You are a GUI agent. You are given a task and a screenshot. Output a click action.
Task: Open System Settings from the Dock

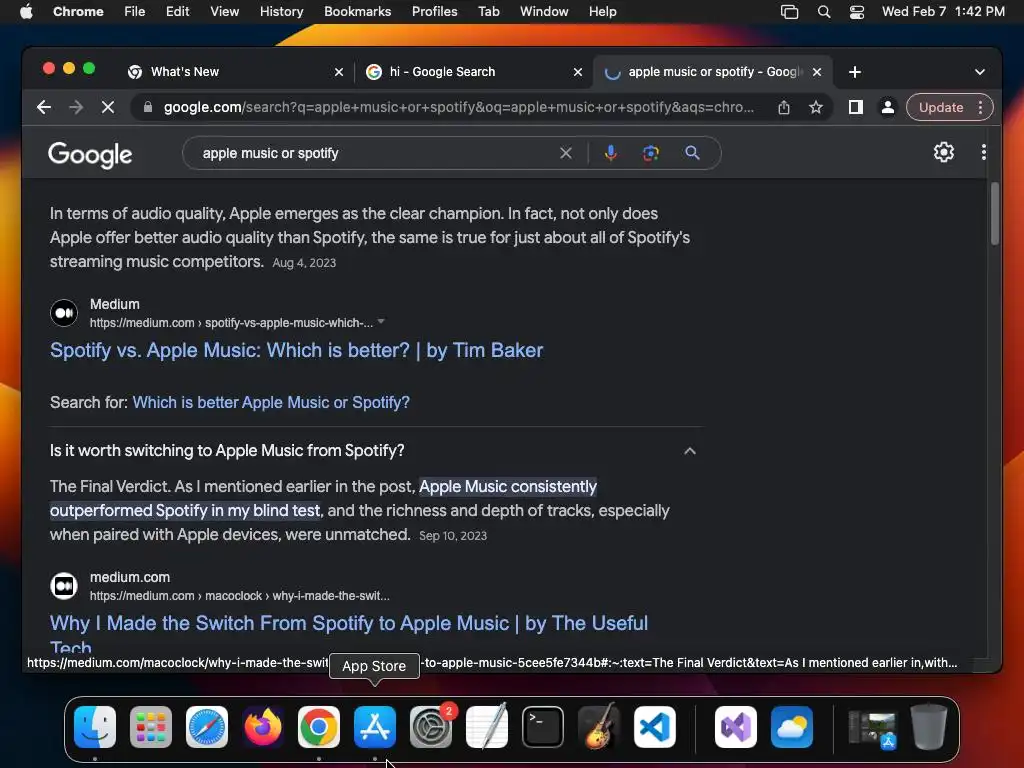(431, 727)
